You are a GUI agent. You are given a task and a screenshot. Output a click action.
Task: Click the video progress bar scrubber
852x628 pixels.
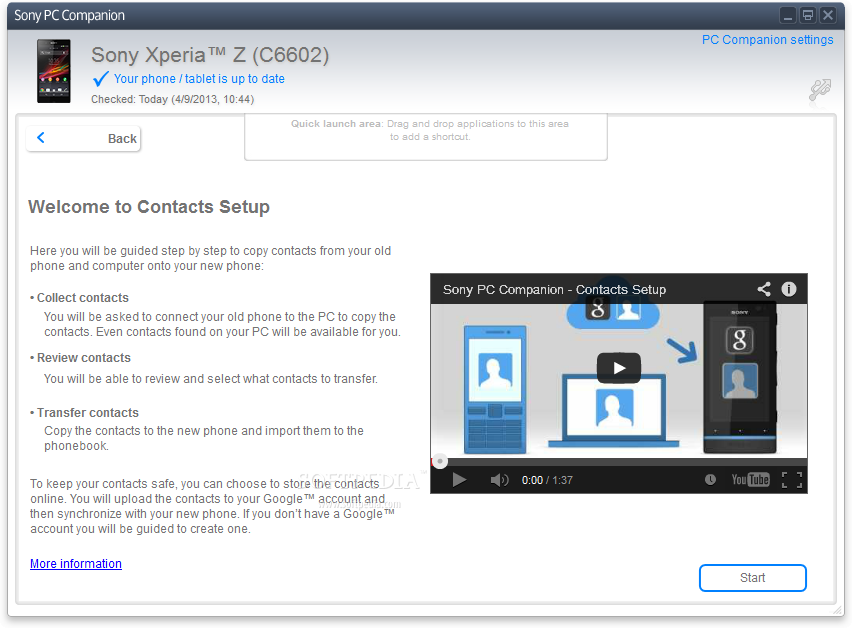click(x=440, y=462)
